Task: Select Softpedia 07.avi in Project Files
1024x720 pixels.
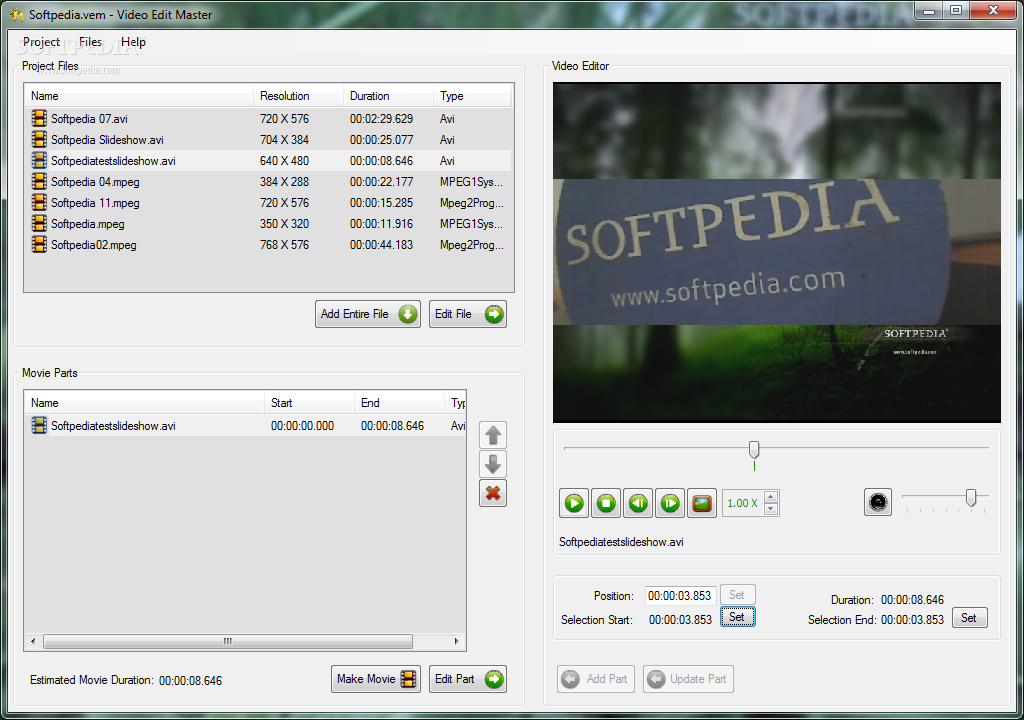Action: pyautogui.click(x=268, y=119)
